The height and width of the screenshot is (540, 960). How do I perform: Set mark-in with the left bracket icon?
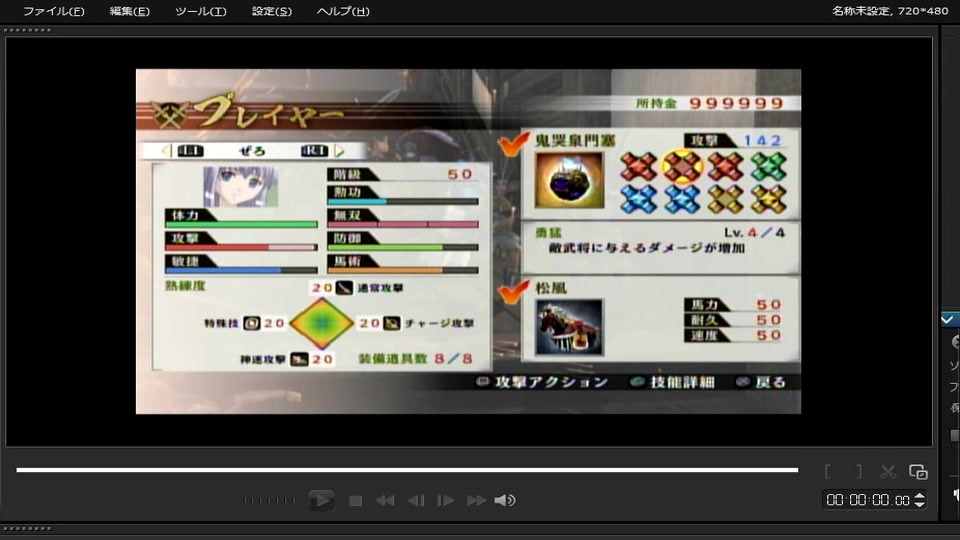828,471
